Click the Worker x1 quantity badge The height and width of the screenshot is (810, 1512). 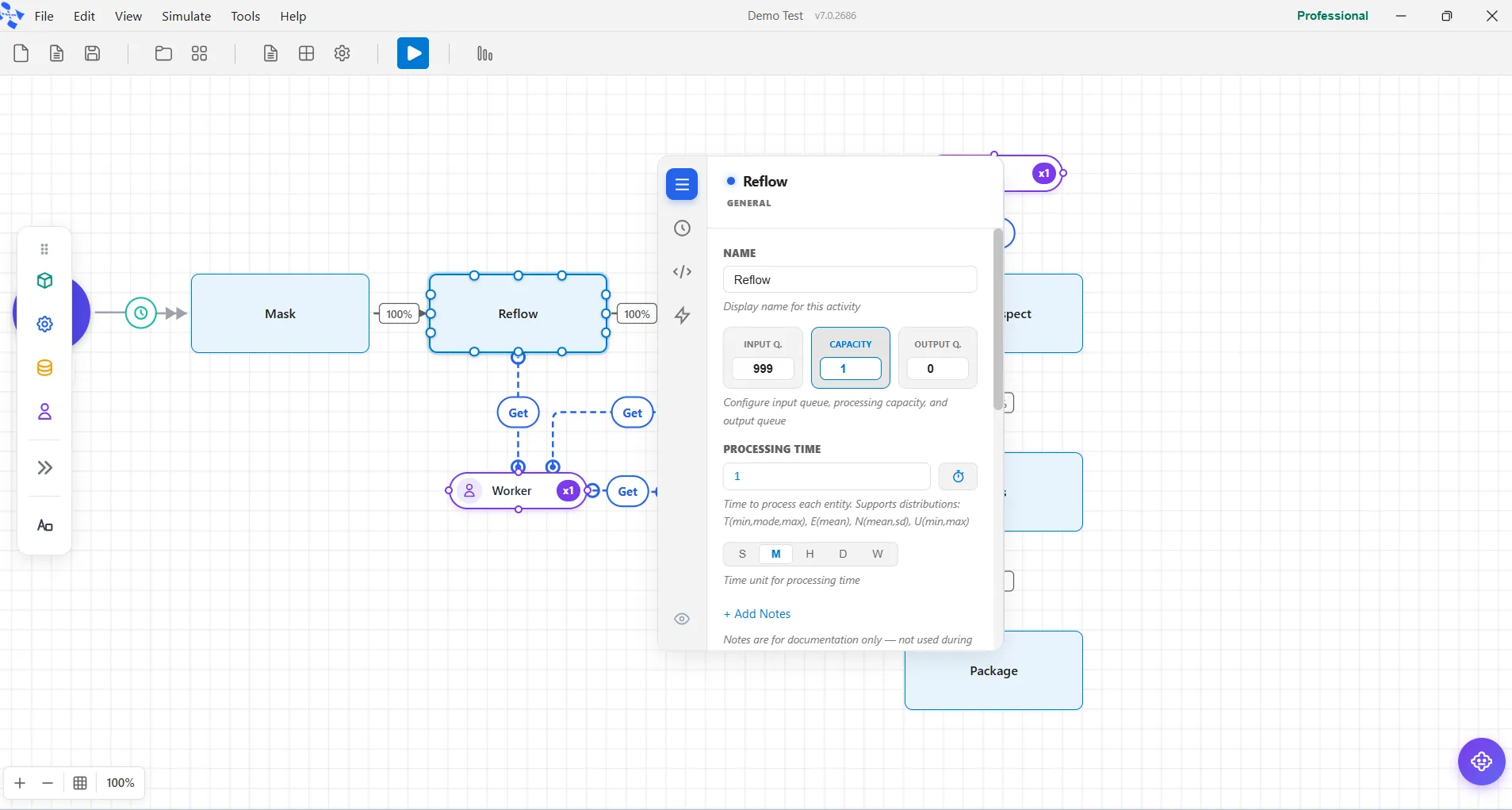568,491
